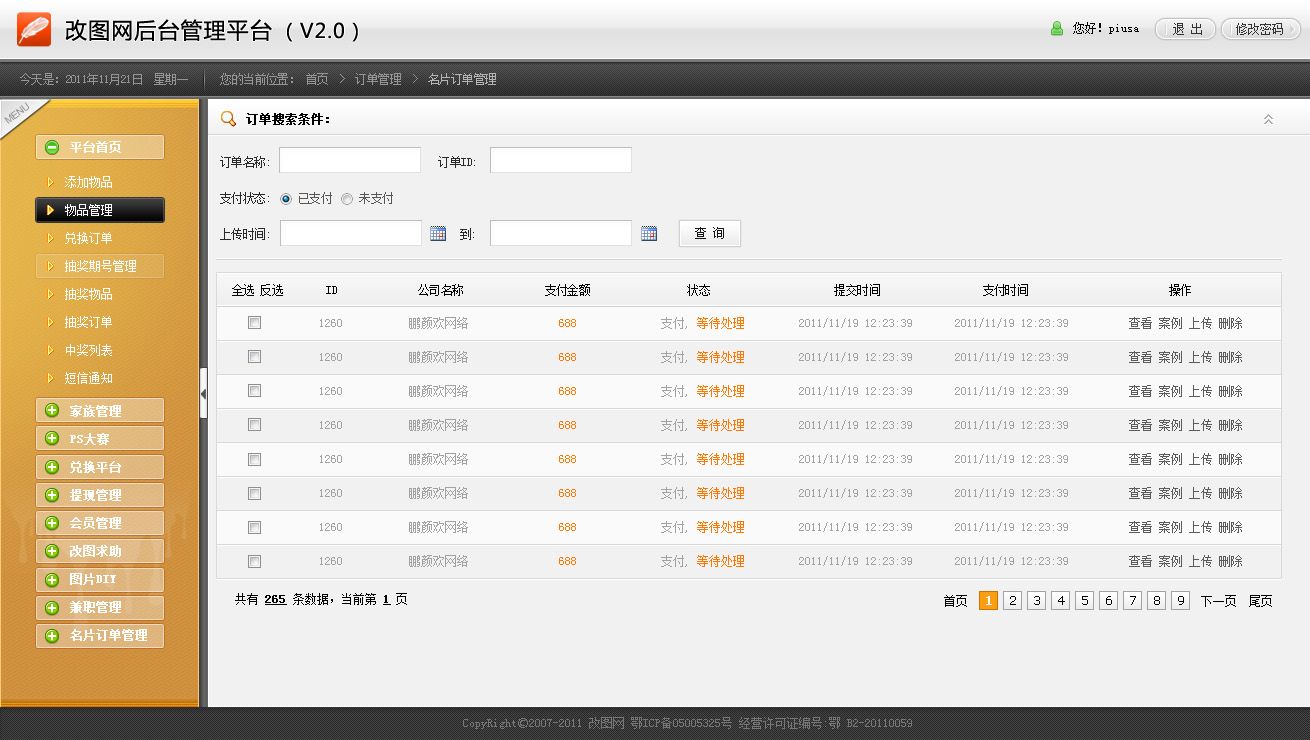The height and width of the screenshot is (740, 1310).
Task: Expand the 家族管理 menu group
Action: (x=100, y=411)
